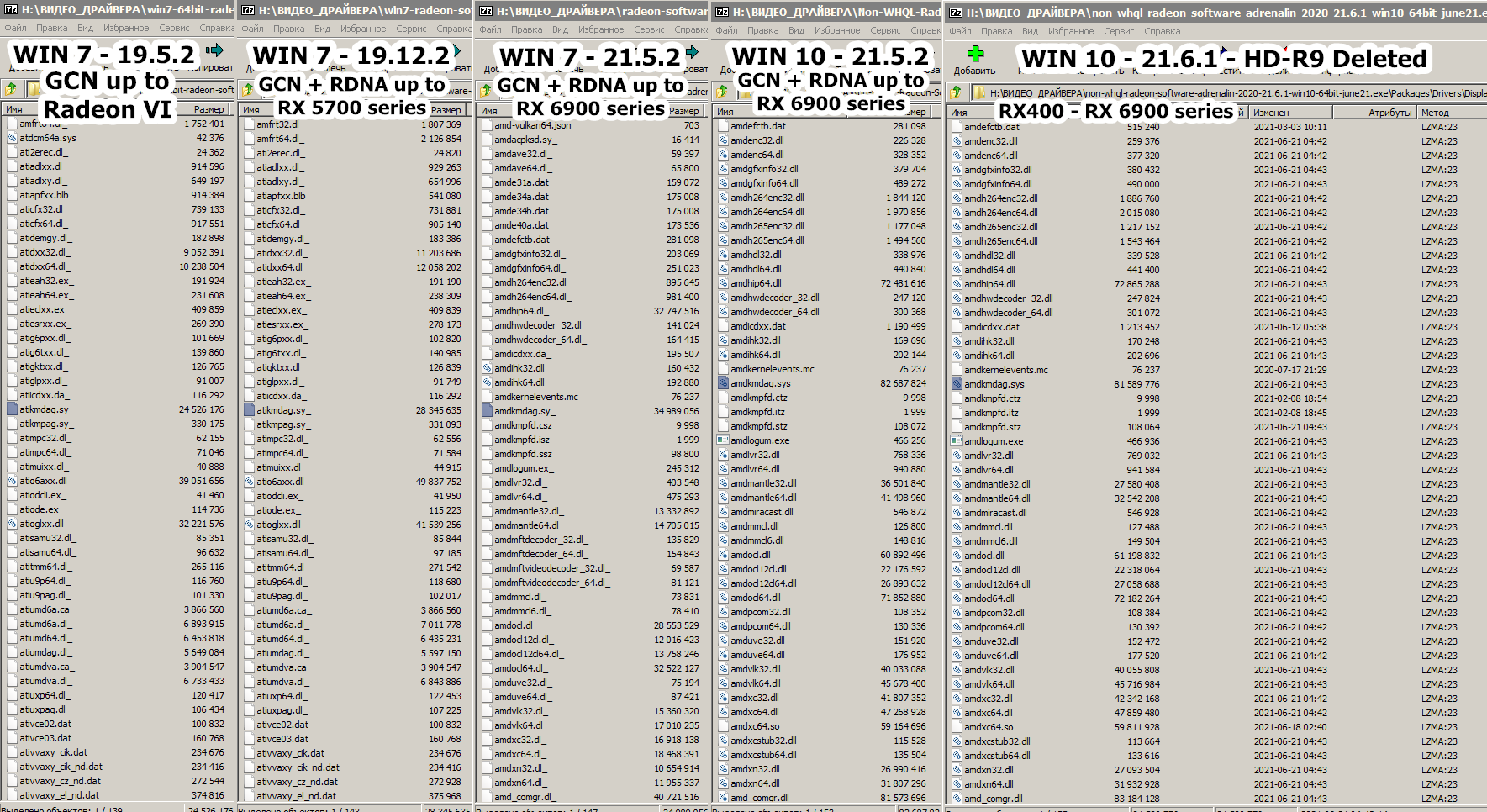Click size value 34 989 056 in WIN 7 21.5.2 window
The image size is (1487, 812).
pos(676,411)
